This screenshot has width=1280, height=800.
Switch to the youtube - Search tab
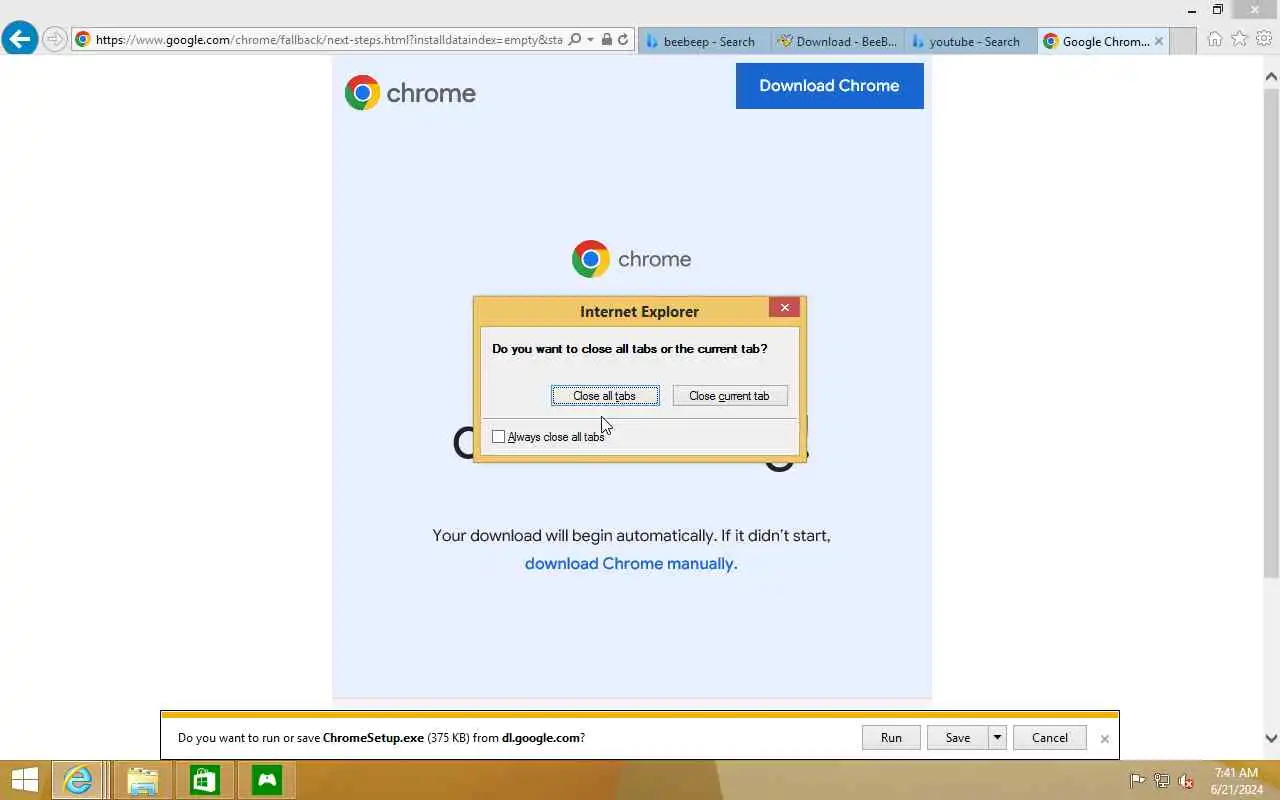[970, 41]
